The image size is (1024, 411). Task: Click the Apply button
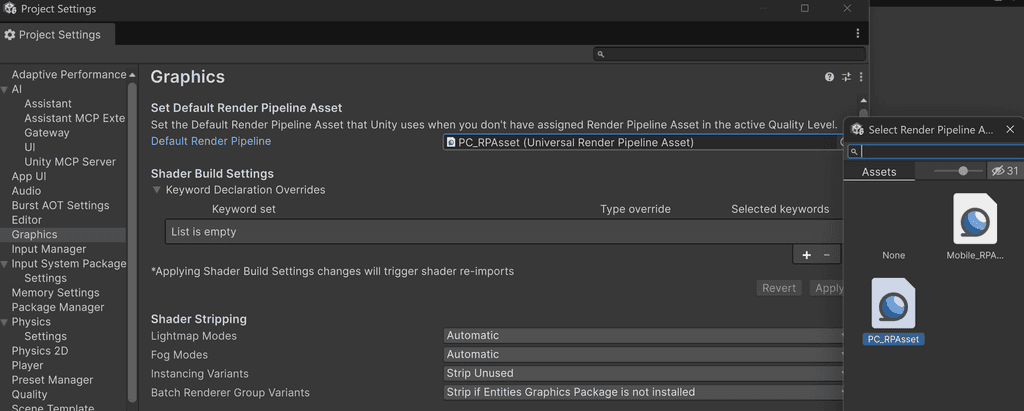tap(827, 288)
